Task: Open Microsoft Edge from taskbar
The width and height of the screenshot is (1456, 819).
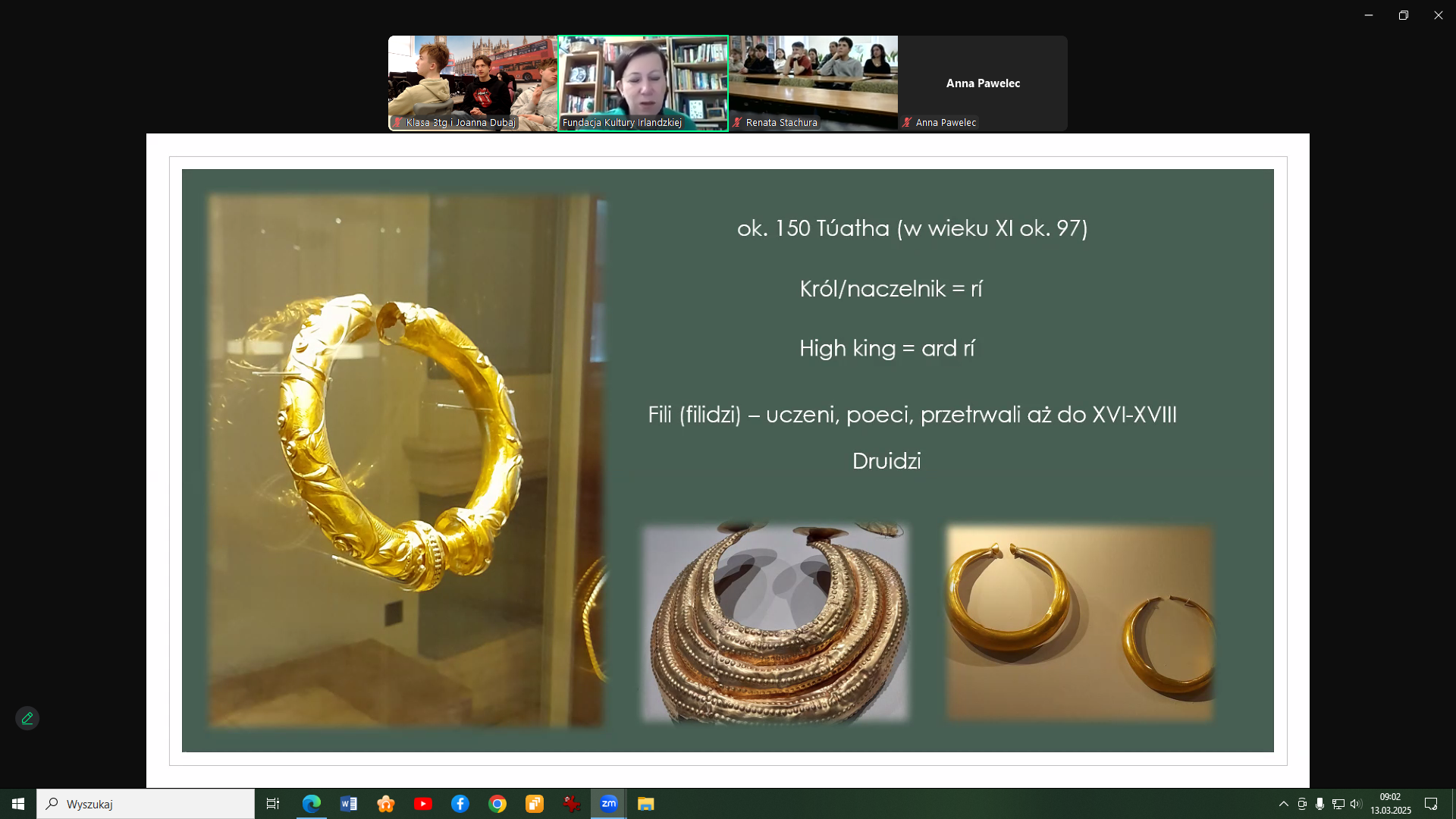Action: (x=312, y=804)
